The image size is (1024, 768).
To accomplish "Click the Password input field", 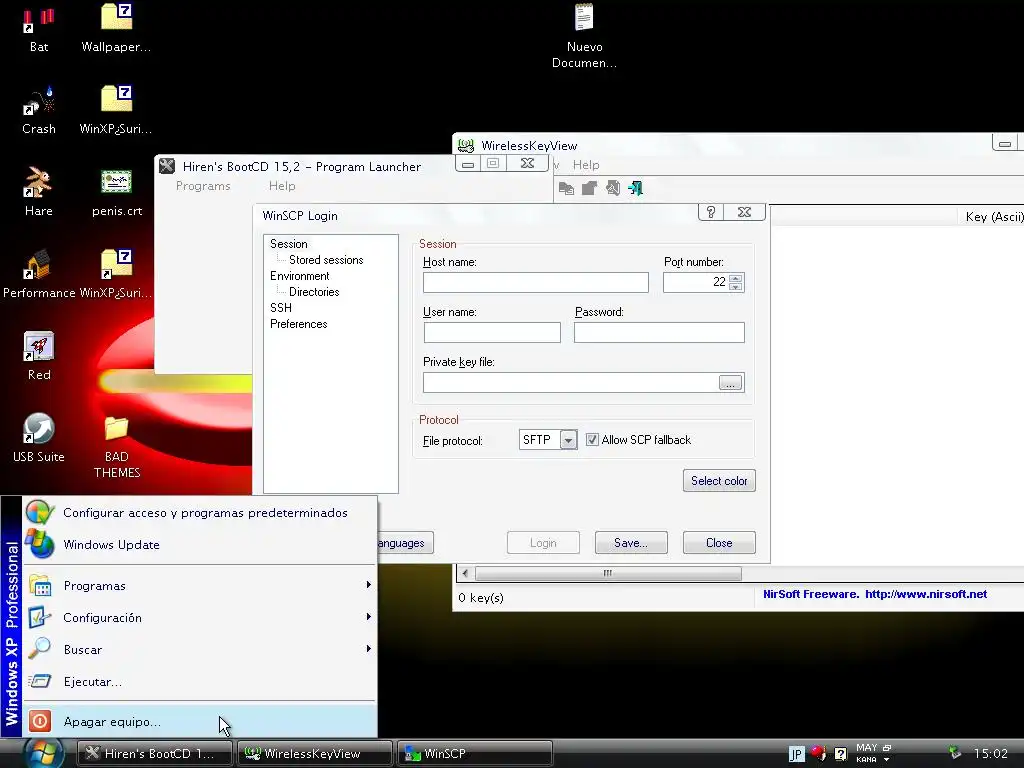I will (x=659, y=332).
